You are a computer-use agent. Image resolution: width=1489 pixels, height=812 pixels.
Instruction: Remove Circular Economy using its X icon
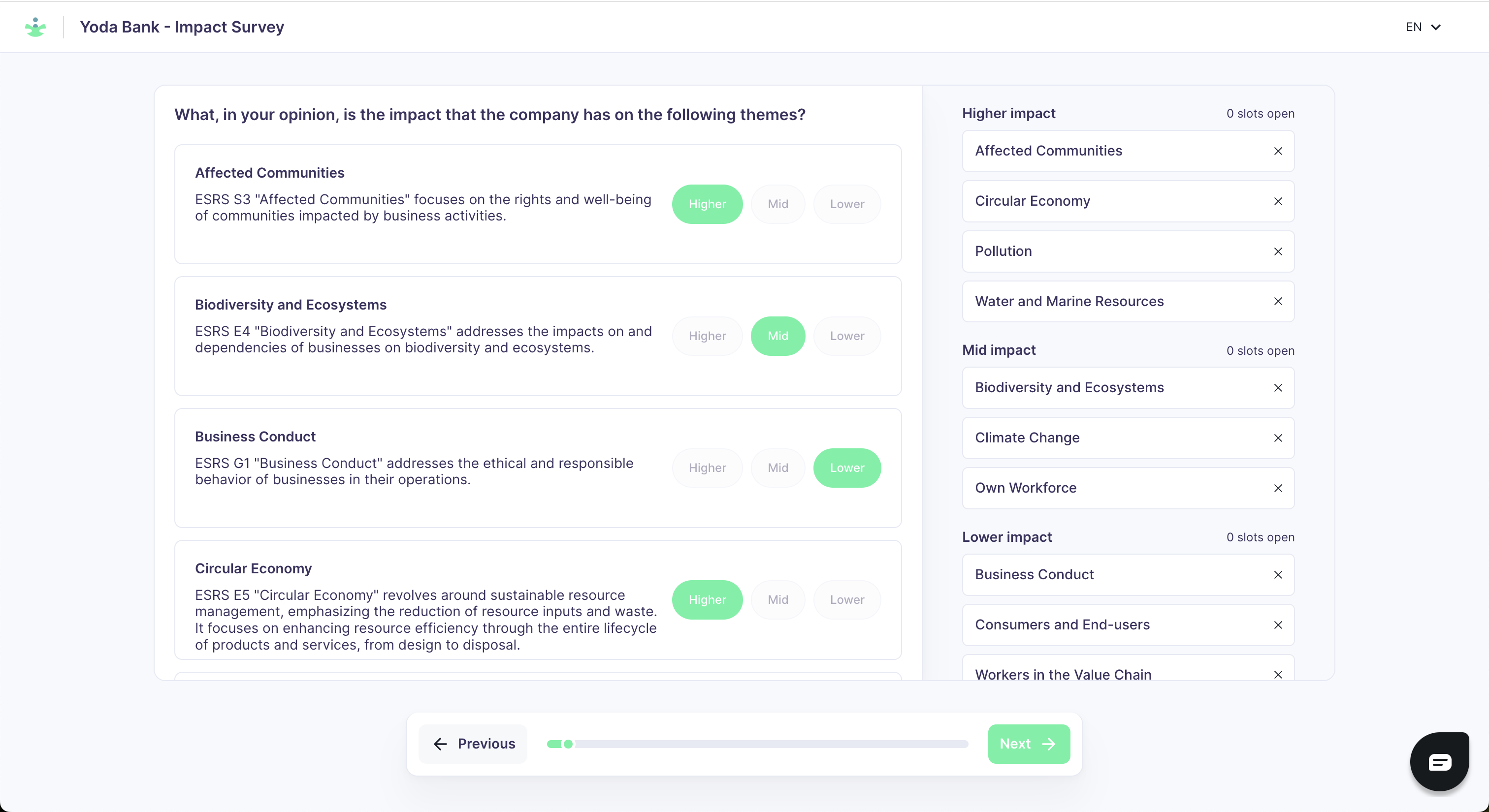tap(1277, 202)
